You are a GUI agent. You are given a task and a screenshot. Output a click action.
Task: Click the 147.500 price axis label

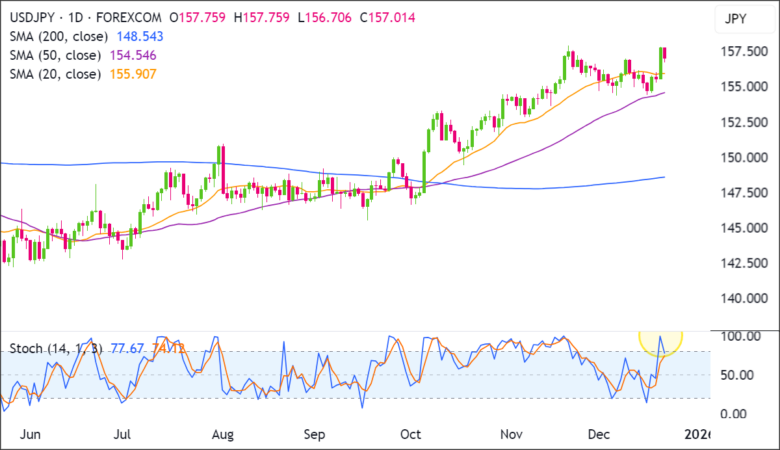744,193
